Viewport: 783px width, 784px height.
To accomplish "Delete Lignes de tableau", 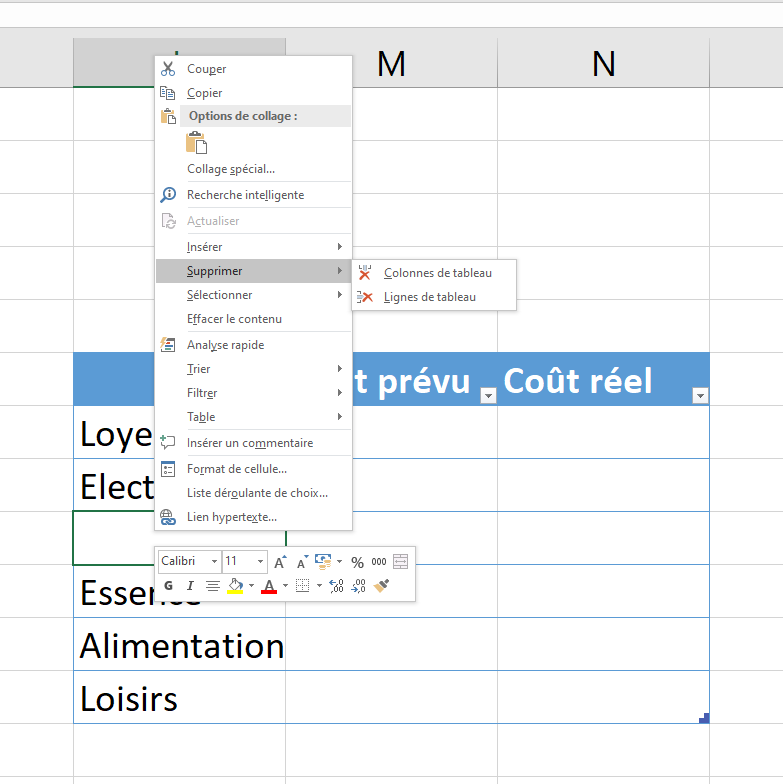I will point(434,296).
